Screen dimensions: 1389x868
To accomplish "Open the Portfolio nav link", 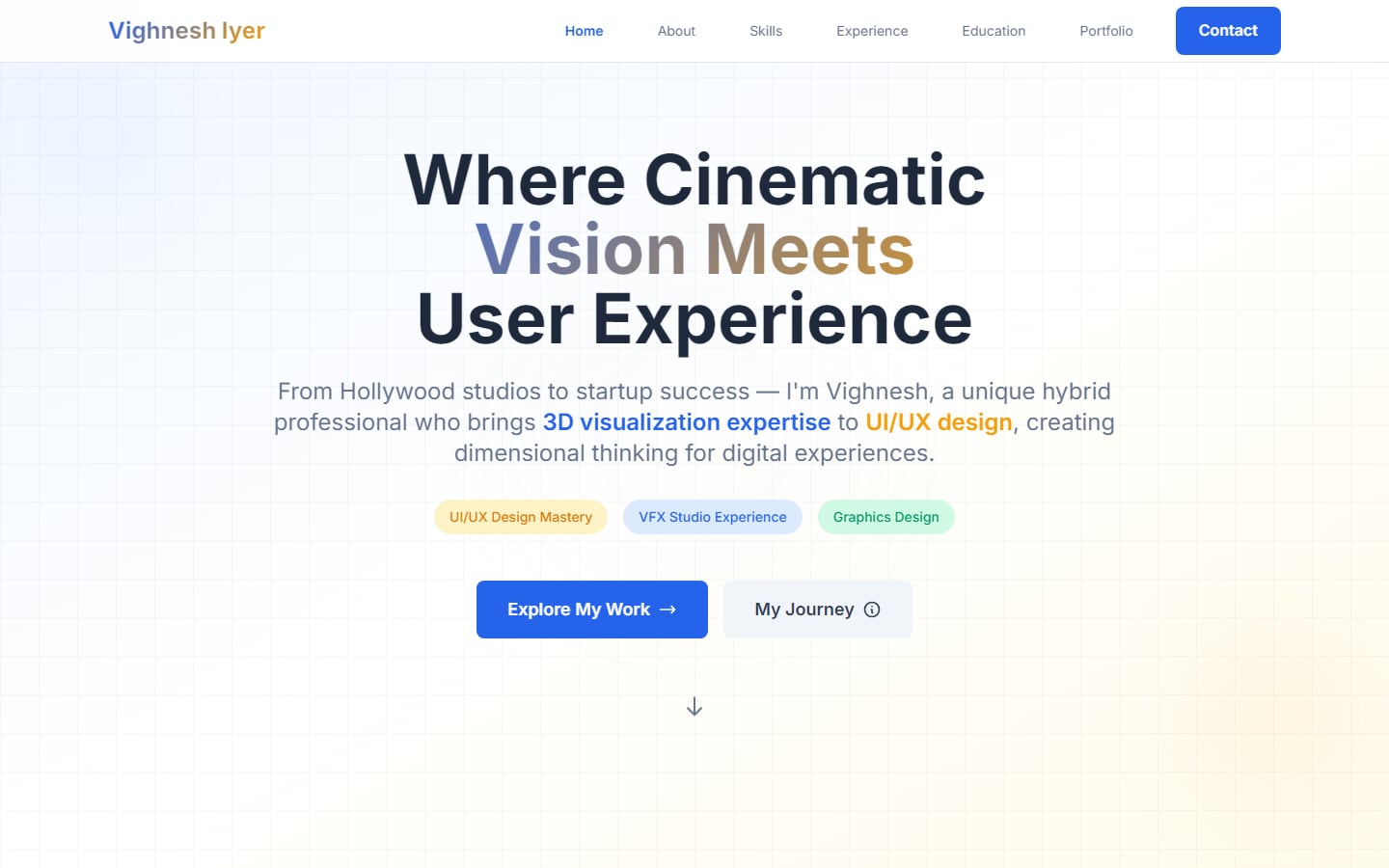I will (1106, 31).
